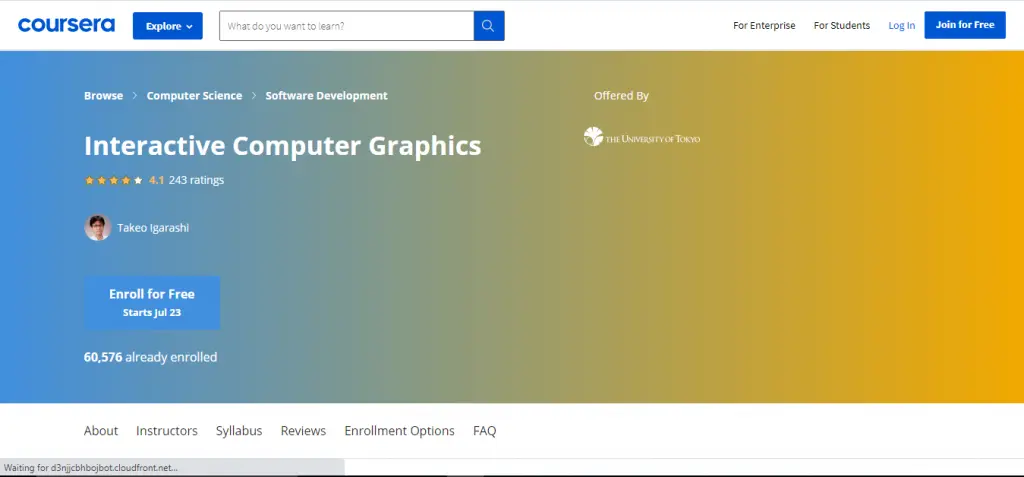This screenshot has width=1024, height=477.
Task: Jump to the Enrollment Options tab
Action: coord(399,431)
